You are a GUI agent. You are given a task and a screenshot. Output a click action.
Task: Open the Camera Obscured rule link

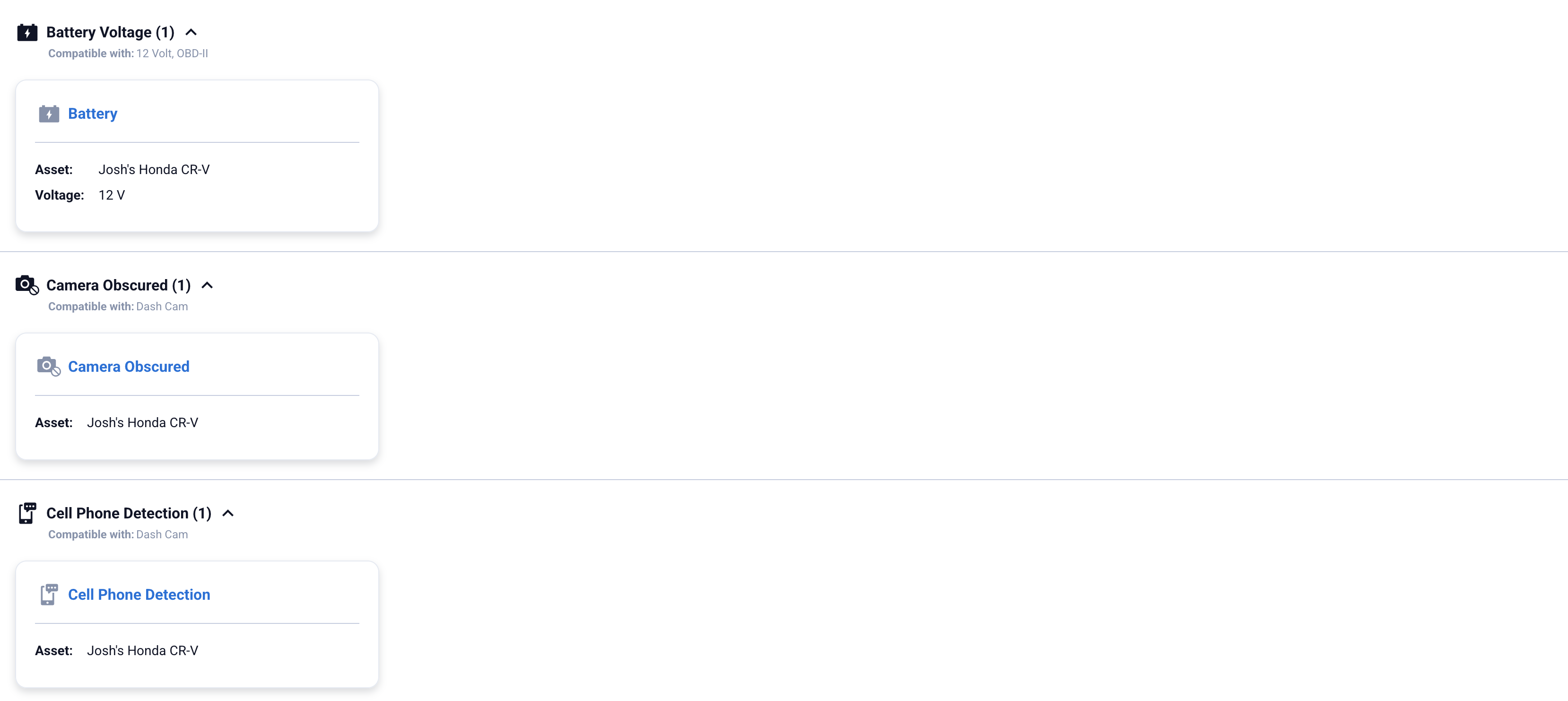[129, 366]
